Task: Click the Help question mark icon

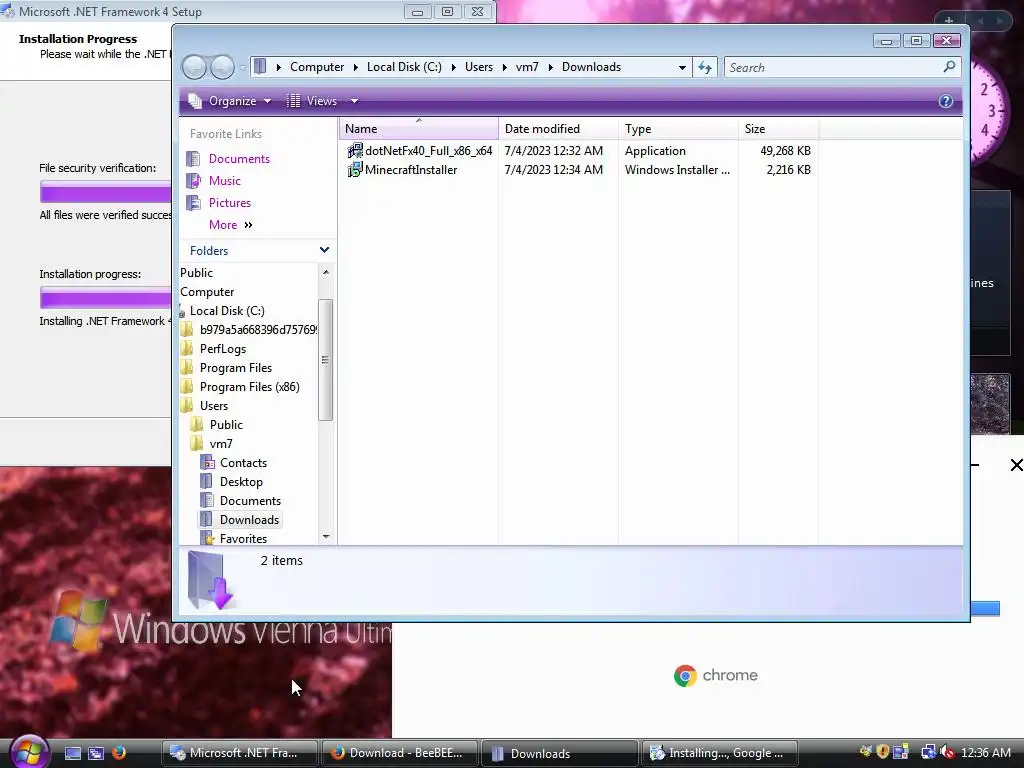Action: pyautogui.click(x=946, y=101)
